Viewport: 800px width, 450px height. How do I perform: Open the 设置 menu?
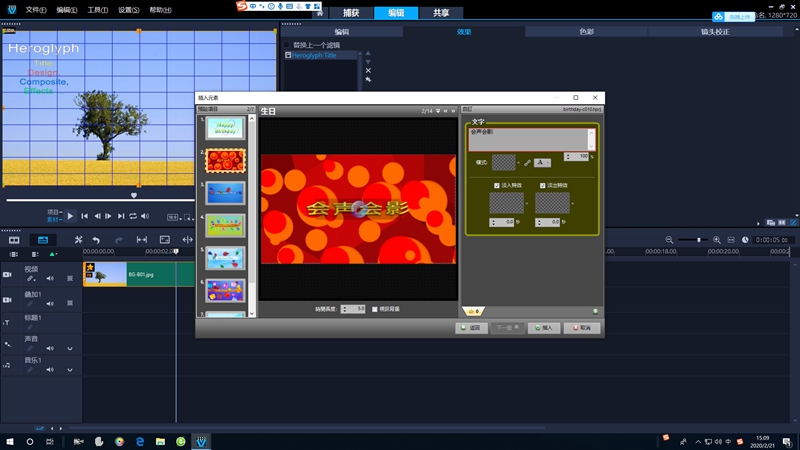pos(129,10)
